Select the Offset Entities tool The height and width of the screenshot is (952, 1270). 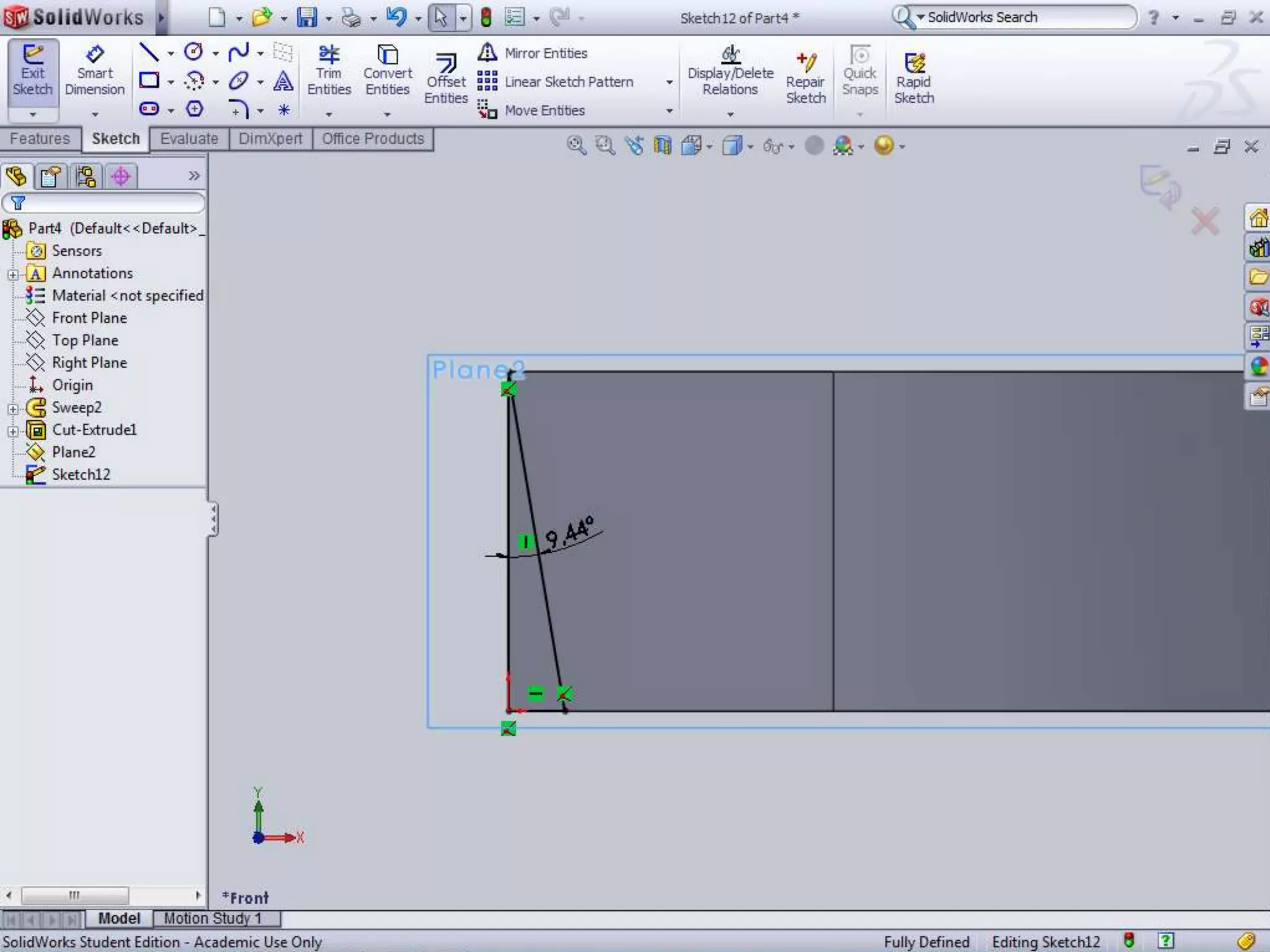coord(446,77)
